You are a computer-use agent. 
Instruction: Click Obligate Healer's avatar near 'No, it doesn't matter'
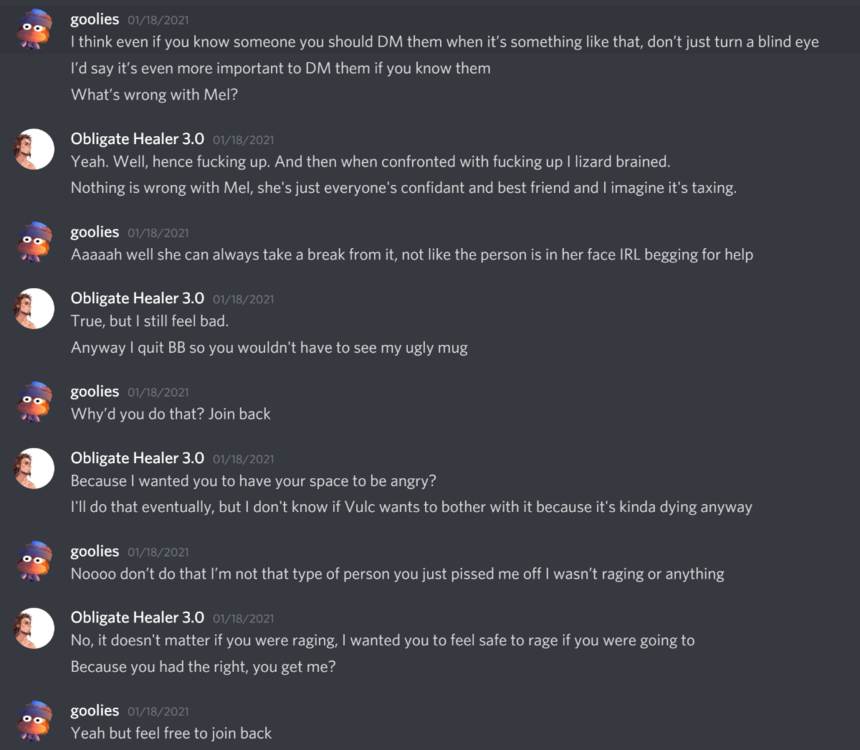tap(34, 627)
